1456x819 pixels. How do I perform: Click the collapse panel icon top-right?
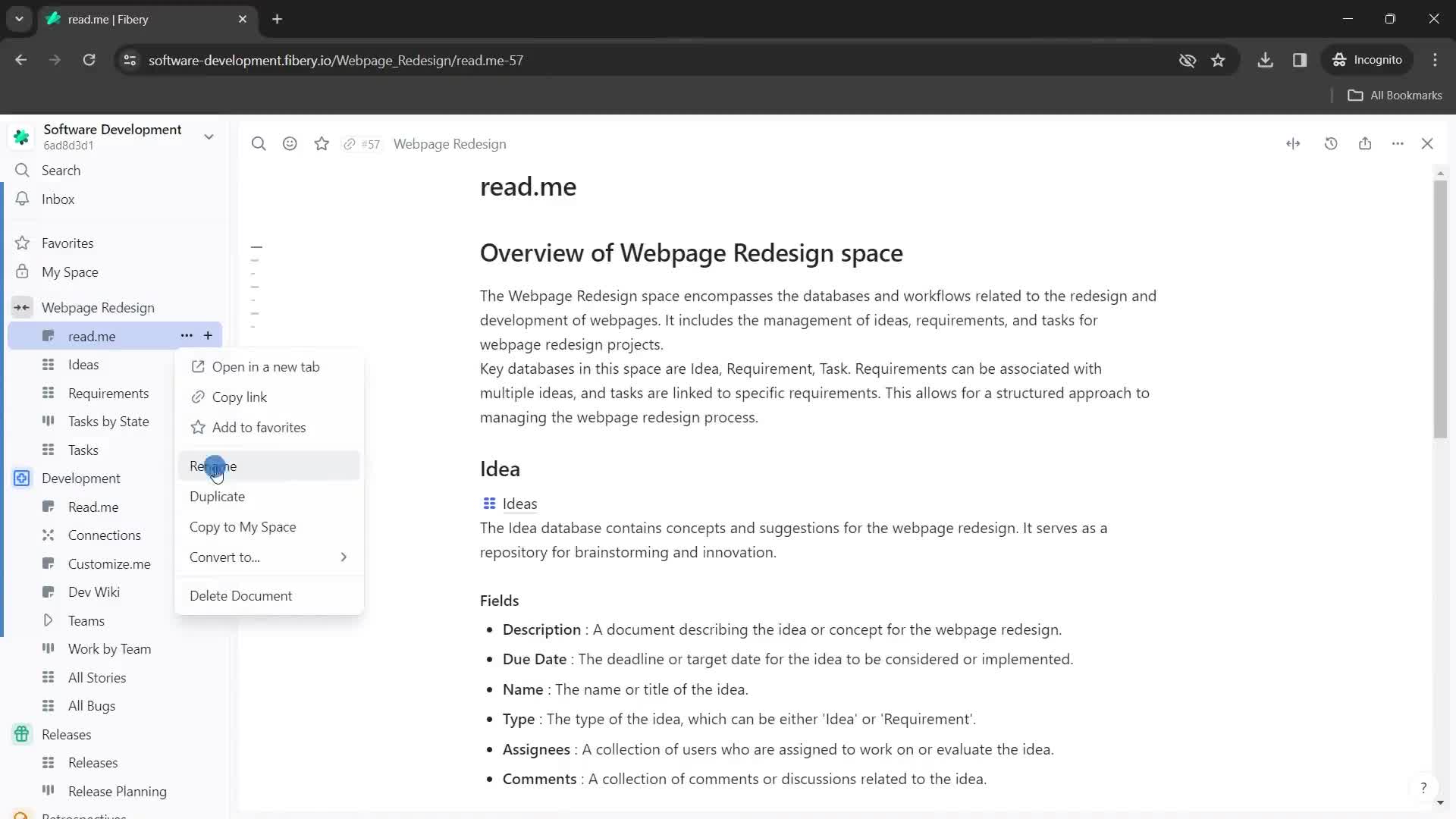[x=1293, y=143]
